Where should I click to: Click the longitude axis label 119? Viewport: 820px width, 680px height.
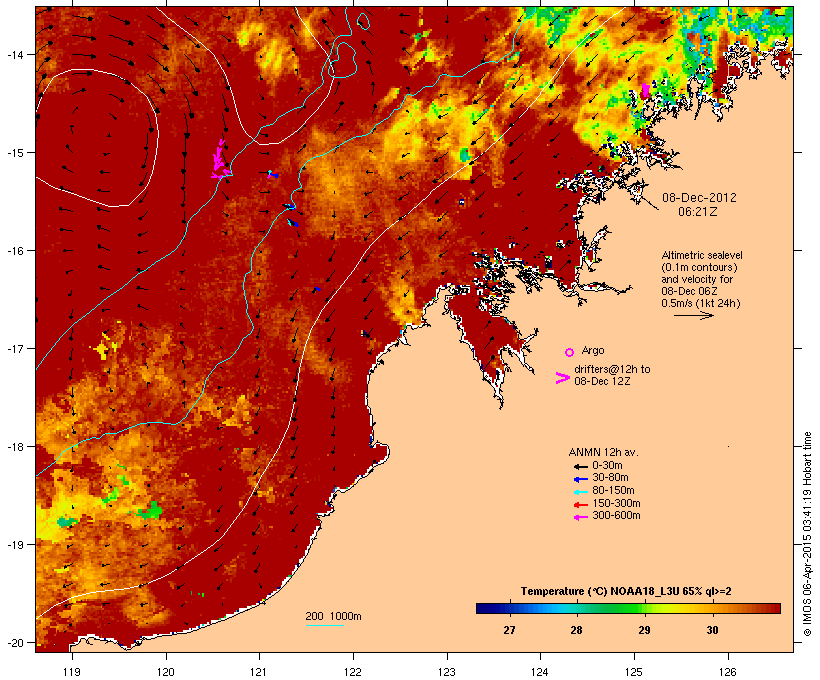pos(72,672)
